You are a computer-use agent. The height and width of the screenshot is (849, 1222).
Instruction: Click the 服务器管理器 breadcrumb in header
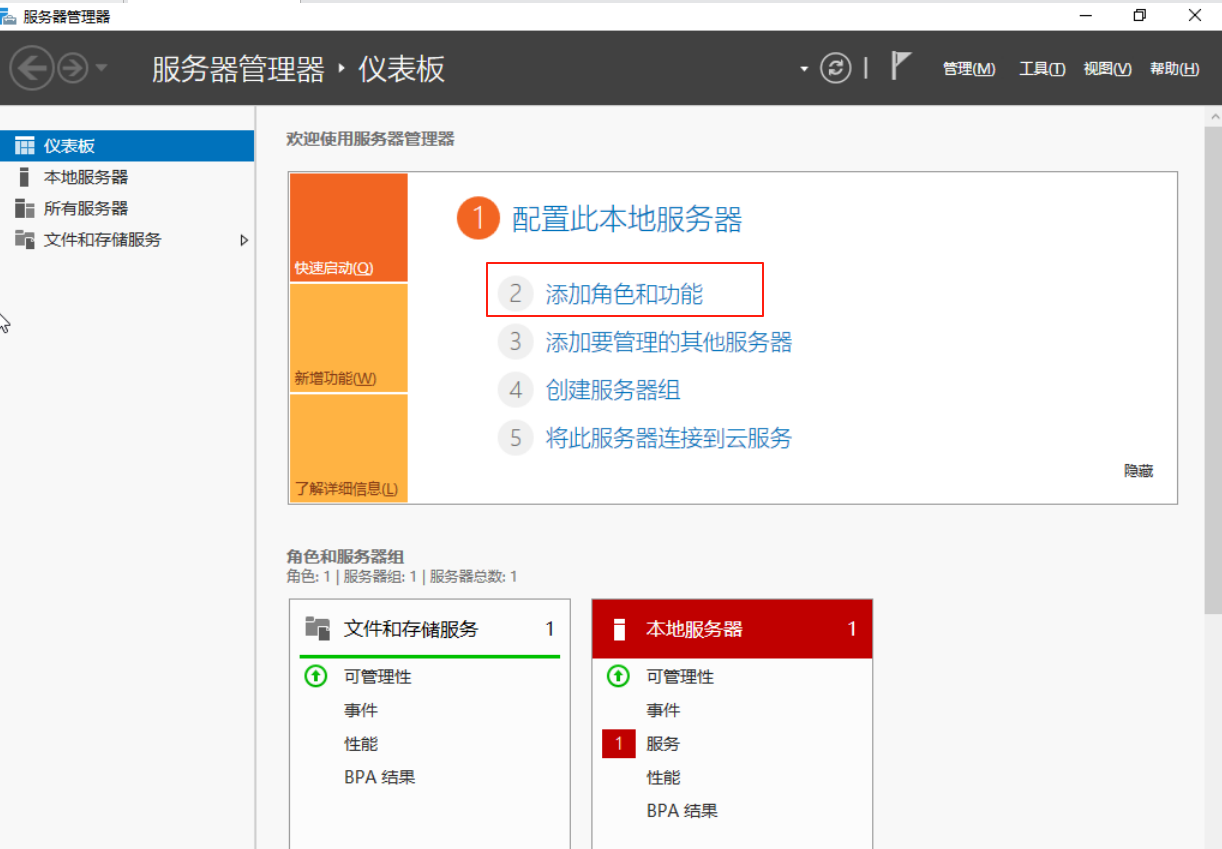(238, 69)
